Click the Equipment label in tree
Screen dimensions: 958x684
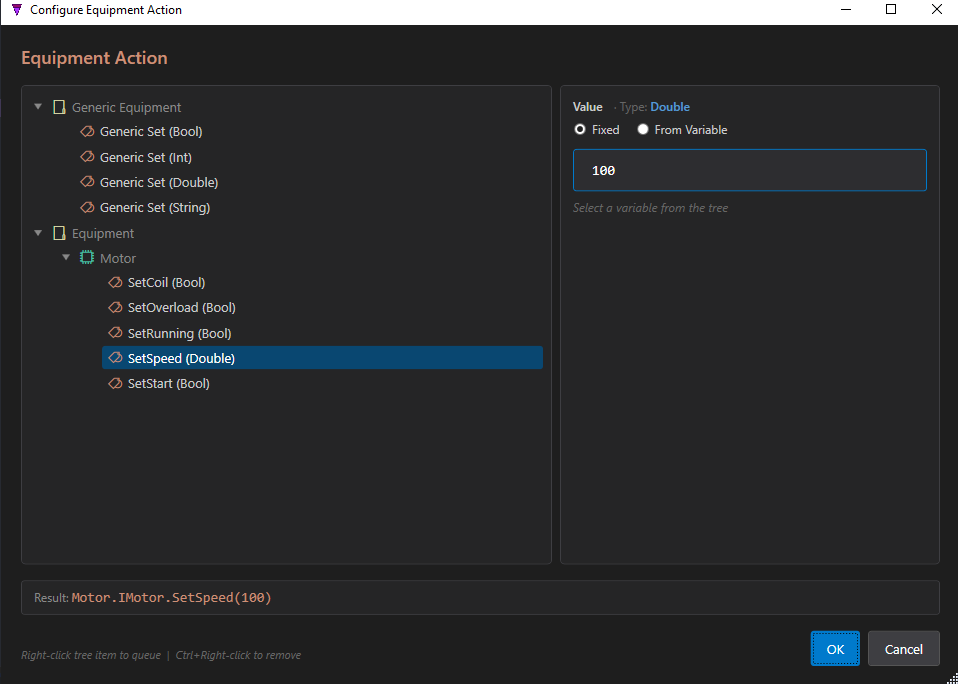103,233
